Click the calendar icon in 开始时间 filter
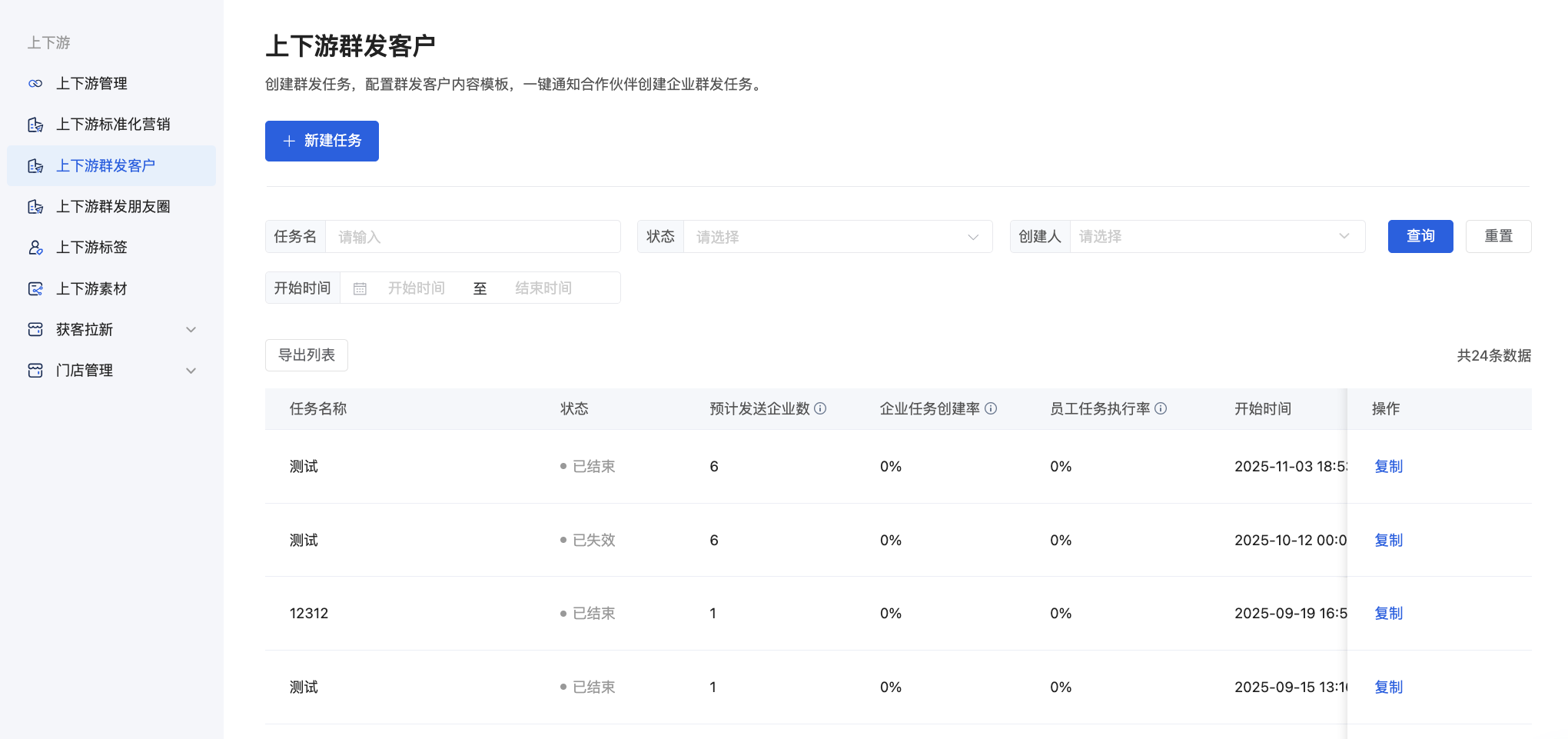The image size is (1568, 739). point(360,288)
